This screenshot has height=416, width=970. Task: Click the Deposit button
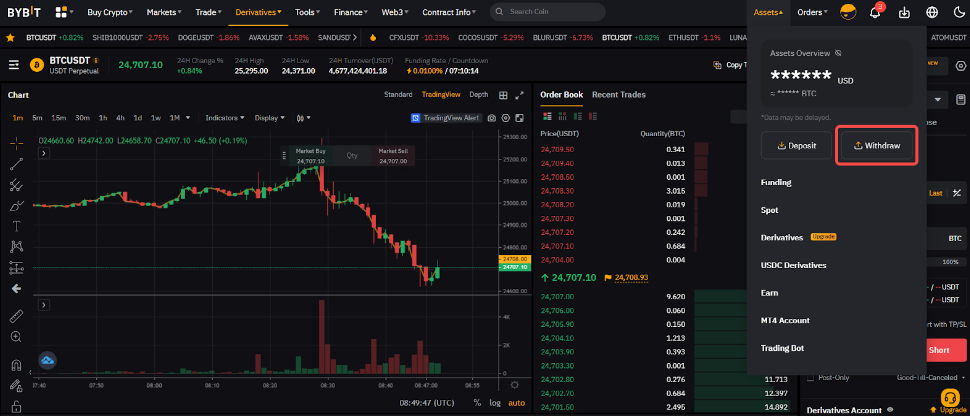pyautogui.click(x=796, y=145)
